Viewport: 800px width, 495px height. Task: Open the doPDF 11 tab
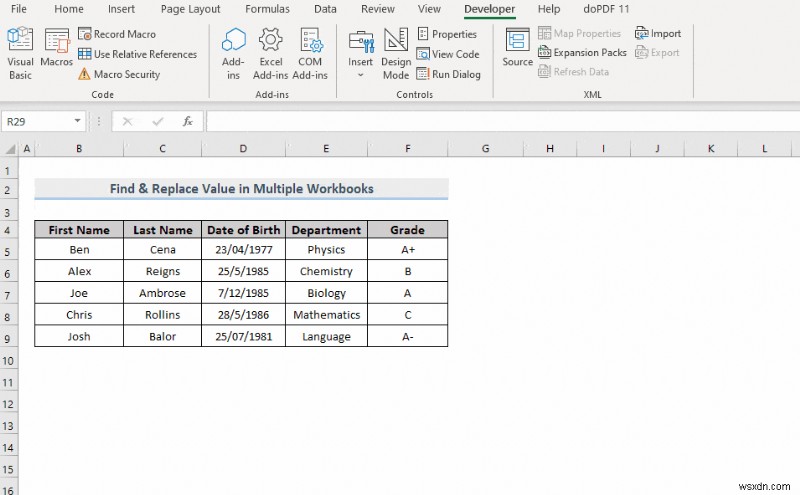(606, 9)
